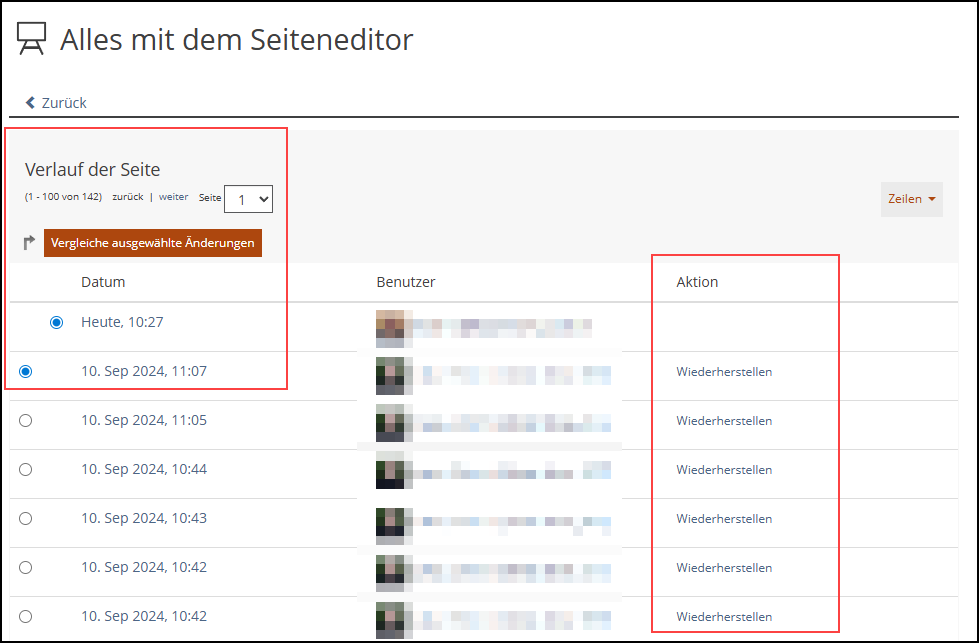Restore the version from 10. Sep 2024, 11:07

click(724, 372)
